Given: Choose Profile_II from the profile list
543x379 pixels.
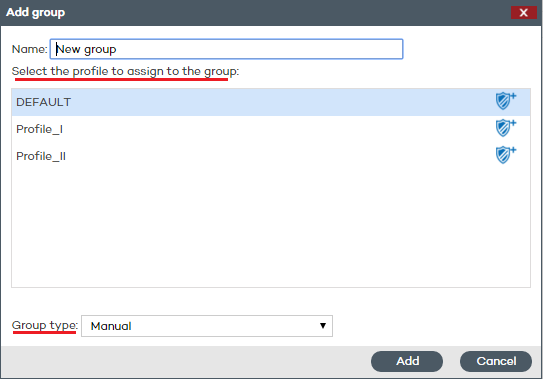Looking at the screenshot, I should pyautogui.click(x=271, y=156).
